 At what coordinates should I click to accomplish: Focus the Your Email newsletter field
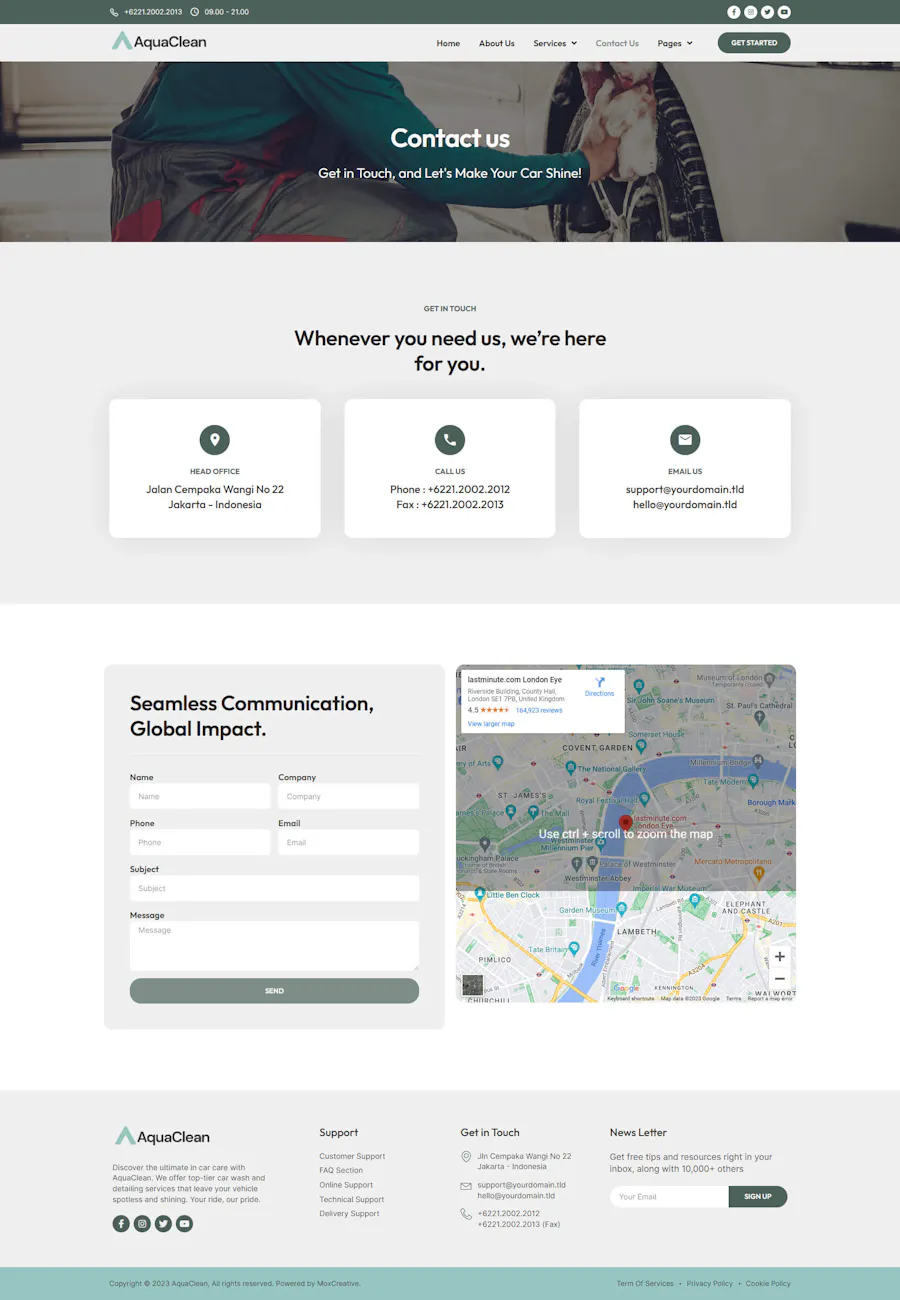click(669, 1196)
